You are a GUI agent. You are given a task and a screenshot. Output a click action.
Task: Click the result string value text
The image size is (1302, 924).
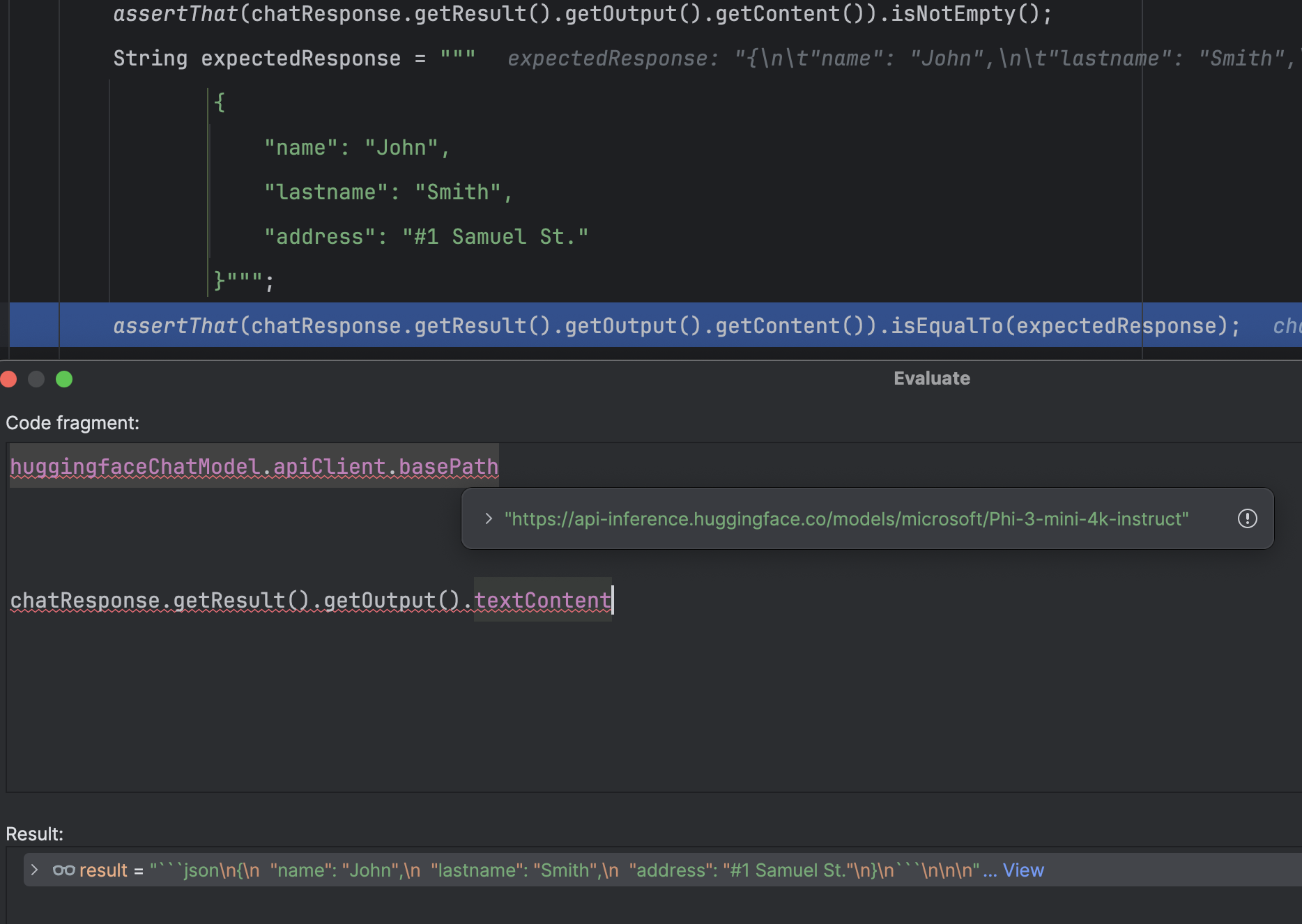coord(565,870)
